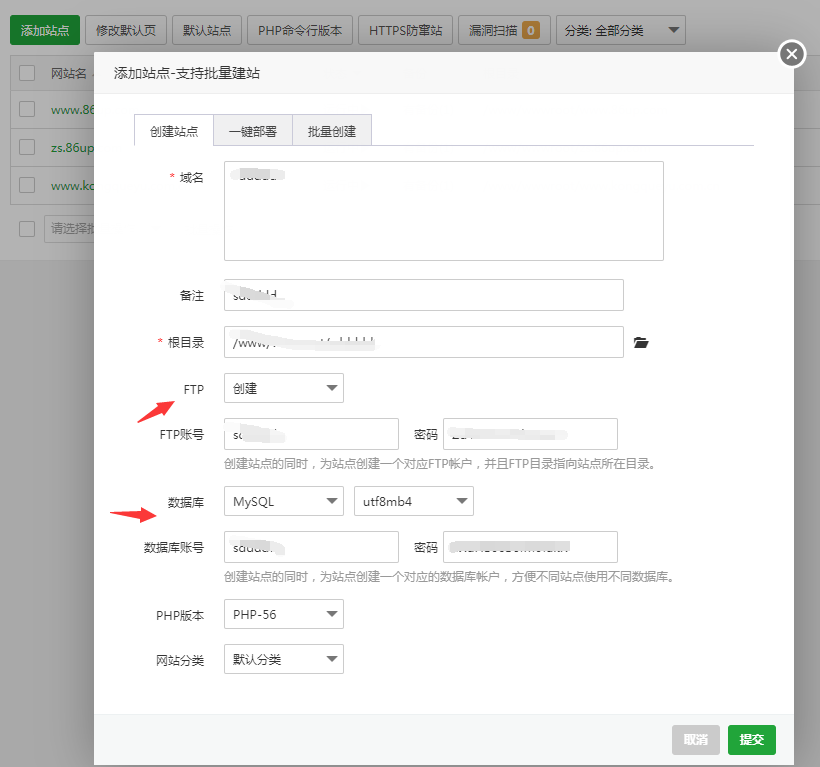
Task: Click the green 提交 submit button
Action: (x=751, y=739)
